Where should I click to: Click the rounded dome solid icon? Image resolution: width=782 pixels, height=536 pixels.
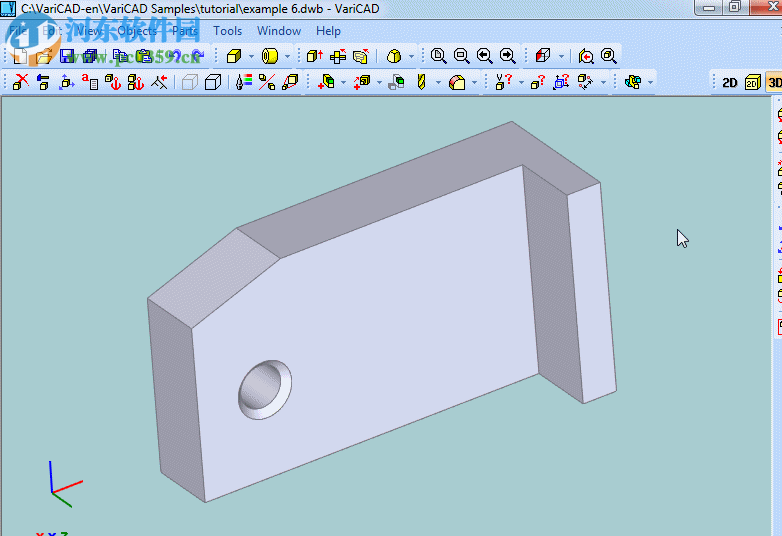point(394,56)
